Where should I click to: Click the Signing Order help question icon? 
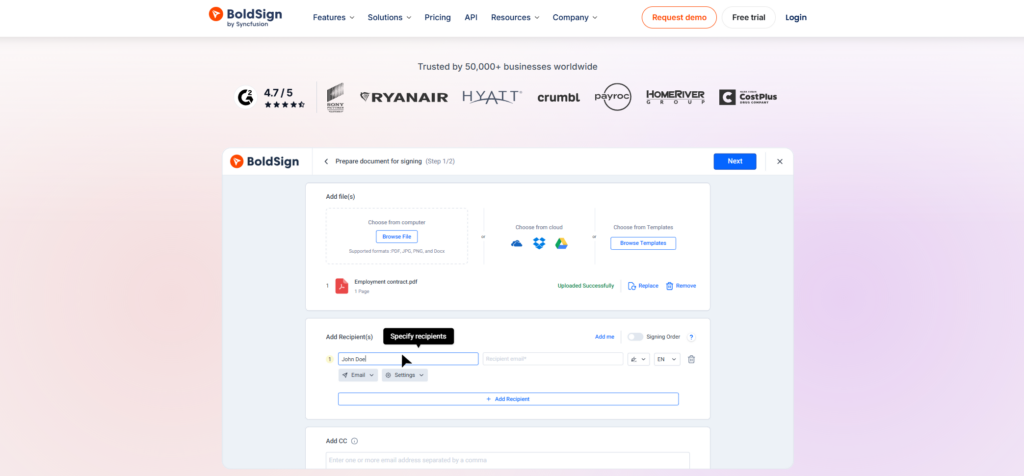pos(691,337)
